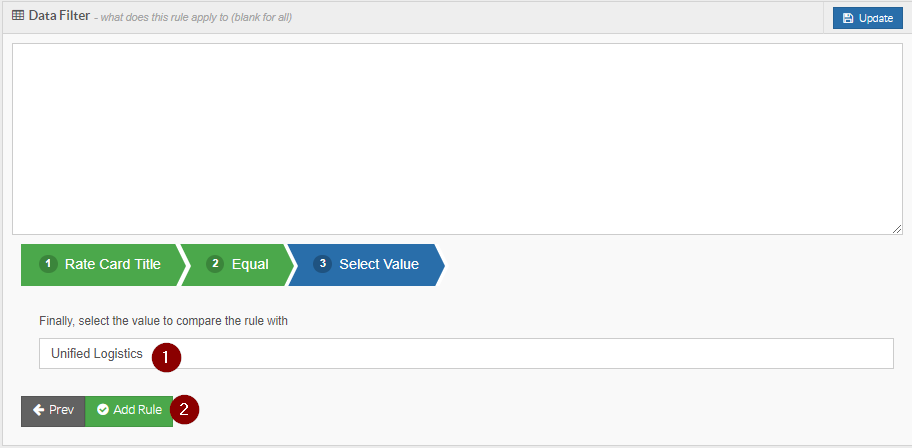Click the step 1 number circle
The image size is (912, 448).
tap(48, 264)
